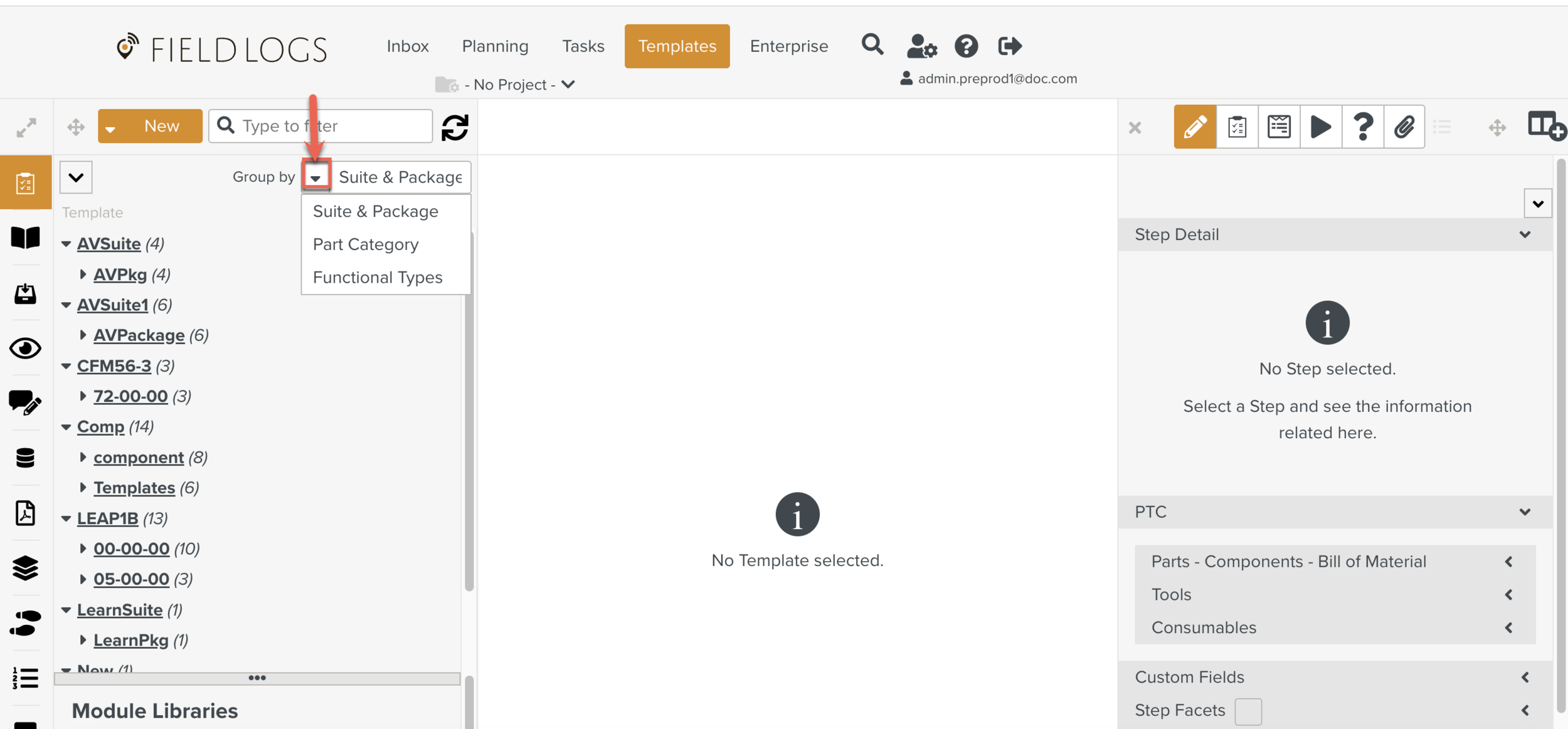
Task: Select the pencil edit mode icon
Action: [x=1194, y=127]
